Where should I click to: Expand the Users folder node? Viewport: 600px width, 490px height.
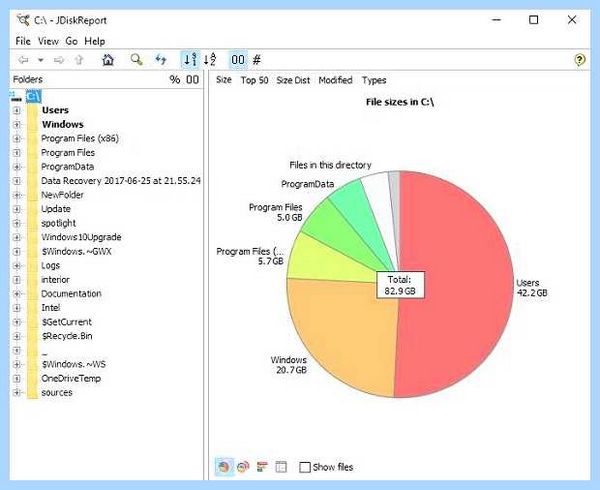coord(16,110)
